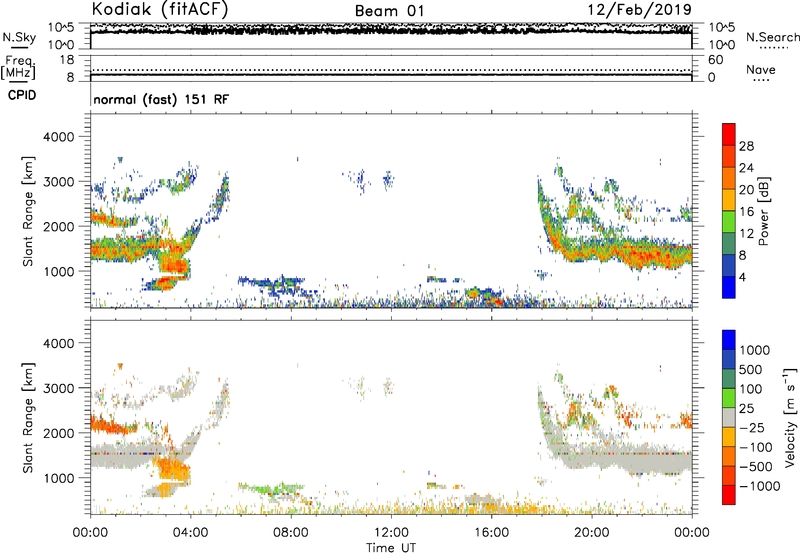Click the 'Nave' legend label
The image size is (800, 554).
click(760, 69)
